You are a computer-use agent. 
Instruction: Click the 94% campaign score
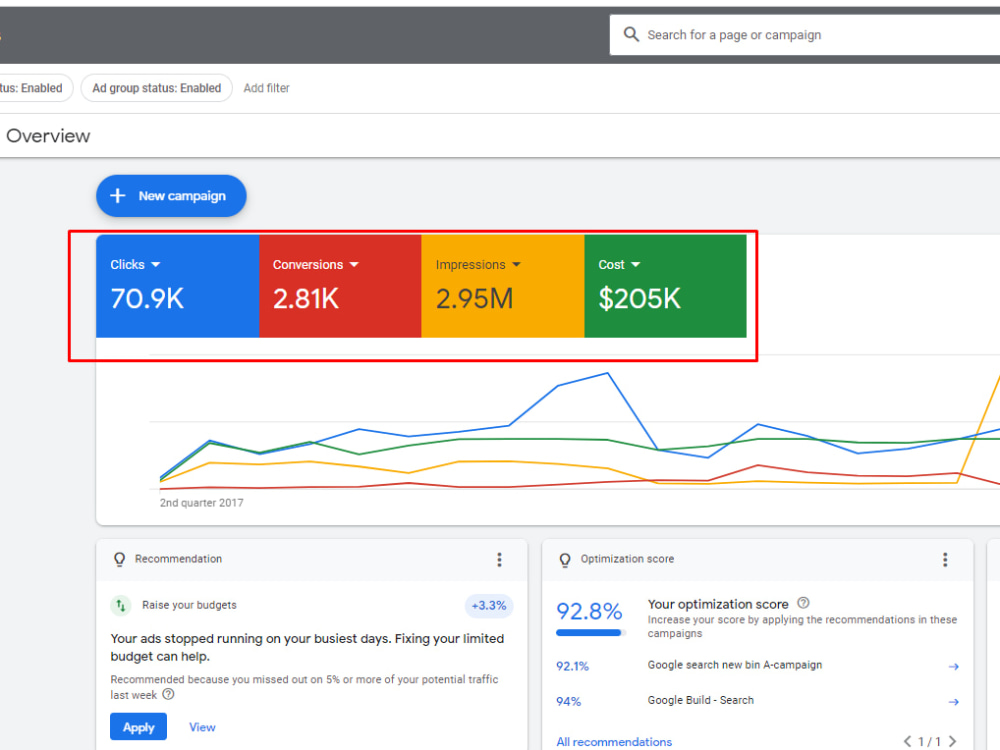coord(568,702)
